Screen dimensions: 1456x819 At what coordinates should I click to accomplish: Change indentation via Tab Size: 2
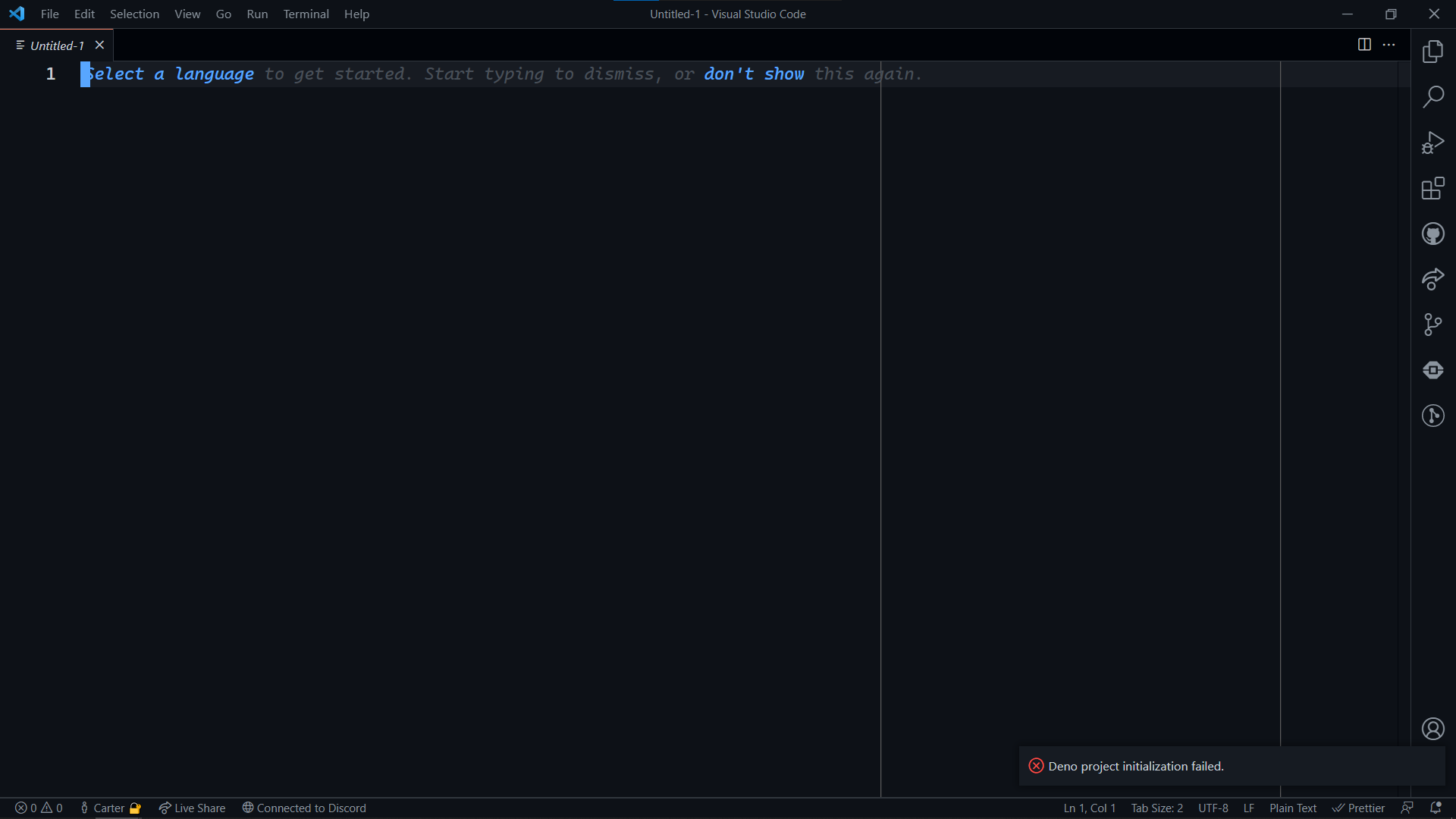point(1156,808)
